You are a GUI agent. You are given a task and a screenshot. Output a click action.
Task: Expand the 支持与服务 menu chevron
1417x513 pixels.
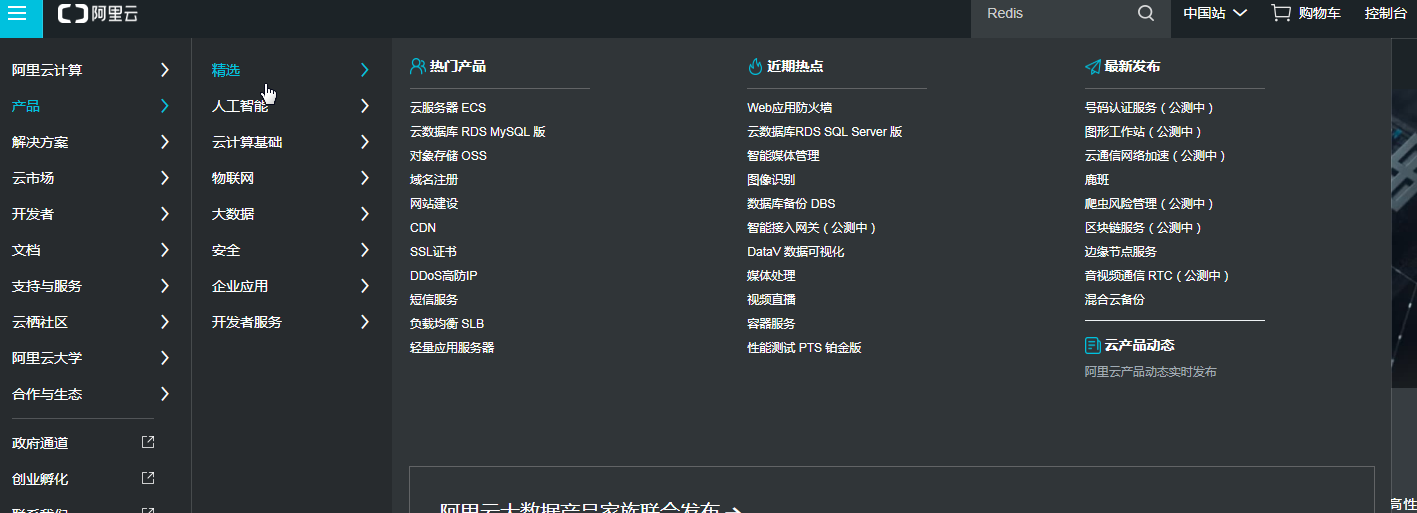(165, 286)
